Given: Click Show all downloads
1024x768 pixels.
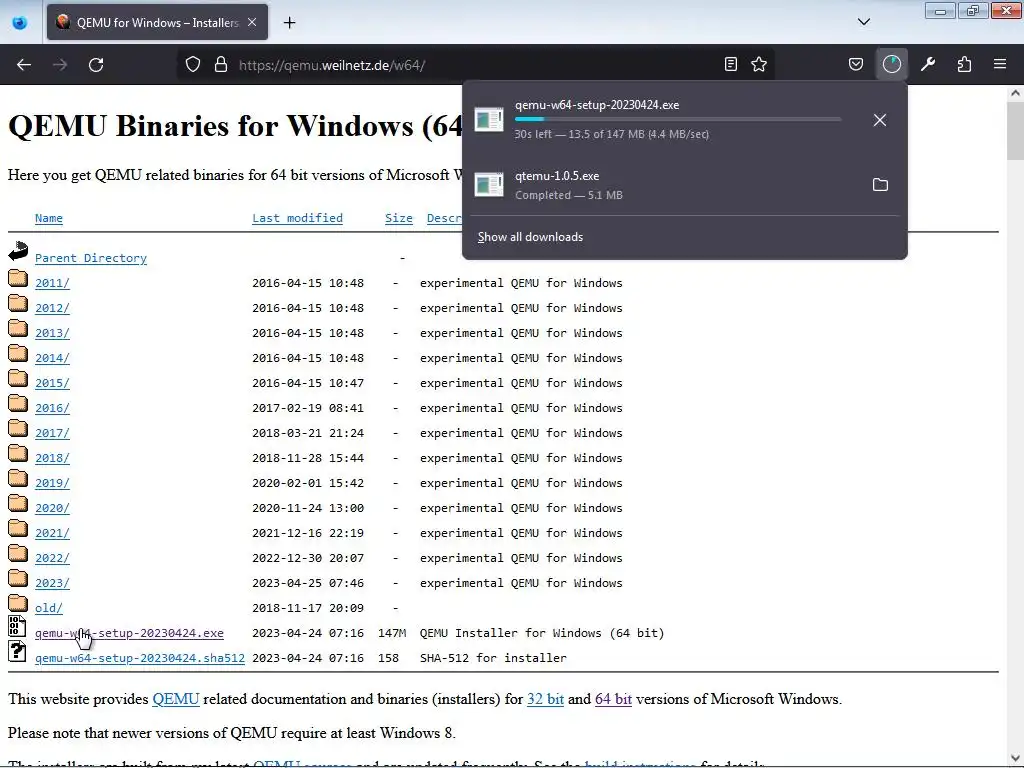Looking at the screenshot, I should [530, 237].
